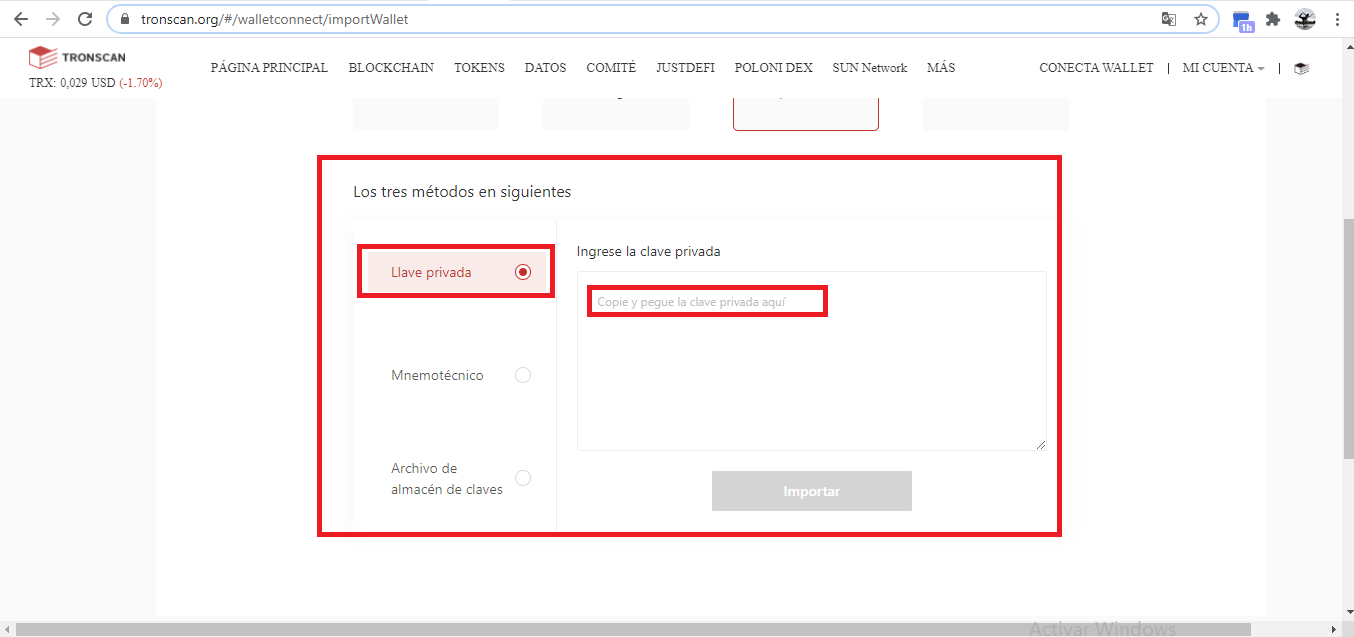Open the blue extension icon with 1h badge
This screenshot has height=637, width=1354.
pyautogui.click(x=1243, y=21)
